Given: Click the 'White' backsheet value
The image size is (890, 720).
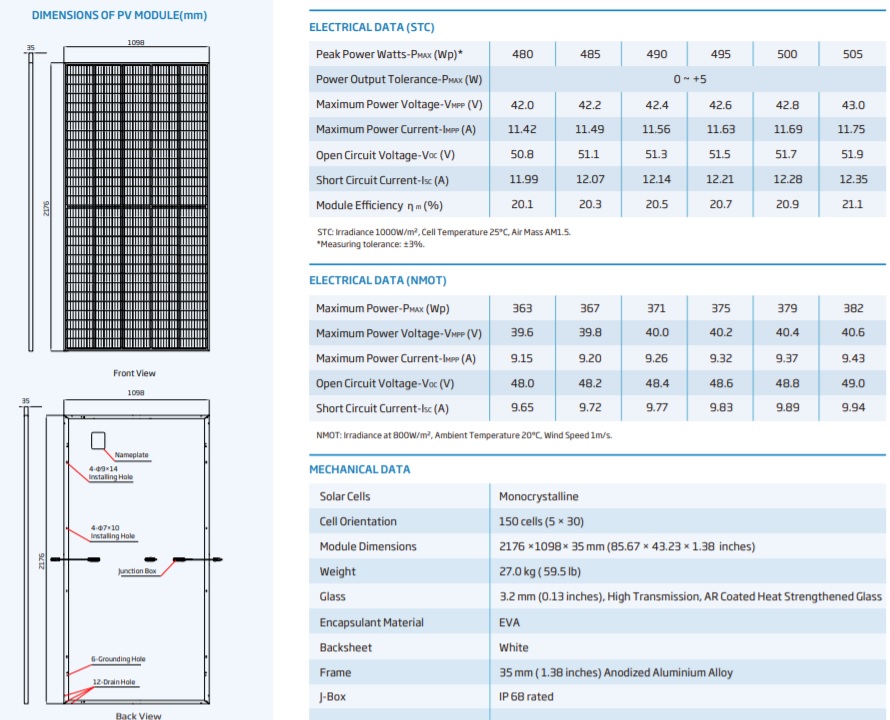Looking at the screenshot, I should click(514, 647).
